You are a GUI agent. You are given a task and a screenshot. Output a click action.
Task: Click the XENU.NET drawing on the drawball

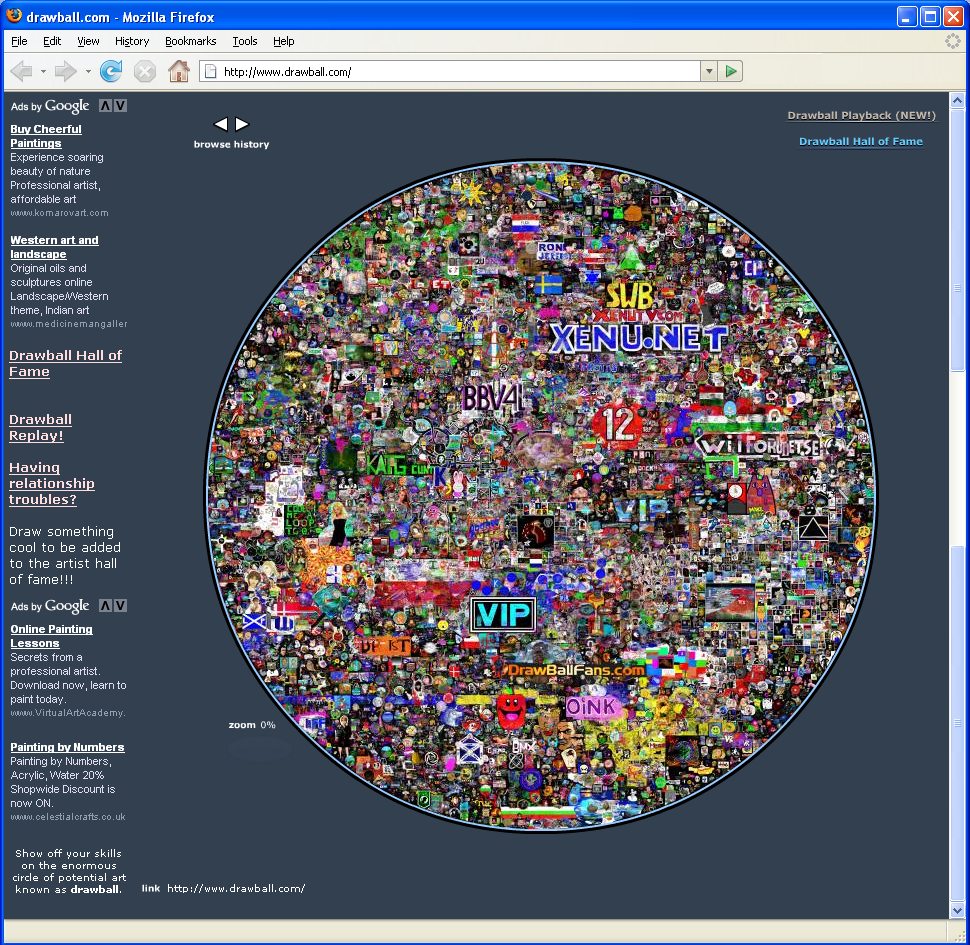(638, 339)
